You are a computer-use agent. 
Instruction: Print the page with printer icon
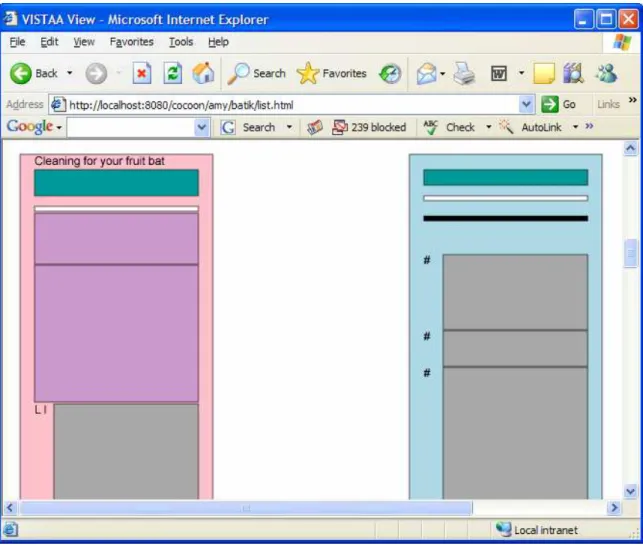point(464,74)
